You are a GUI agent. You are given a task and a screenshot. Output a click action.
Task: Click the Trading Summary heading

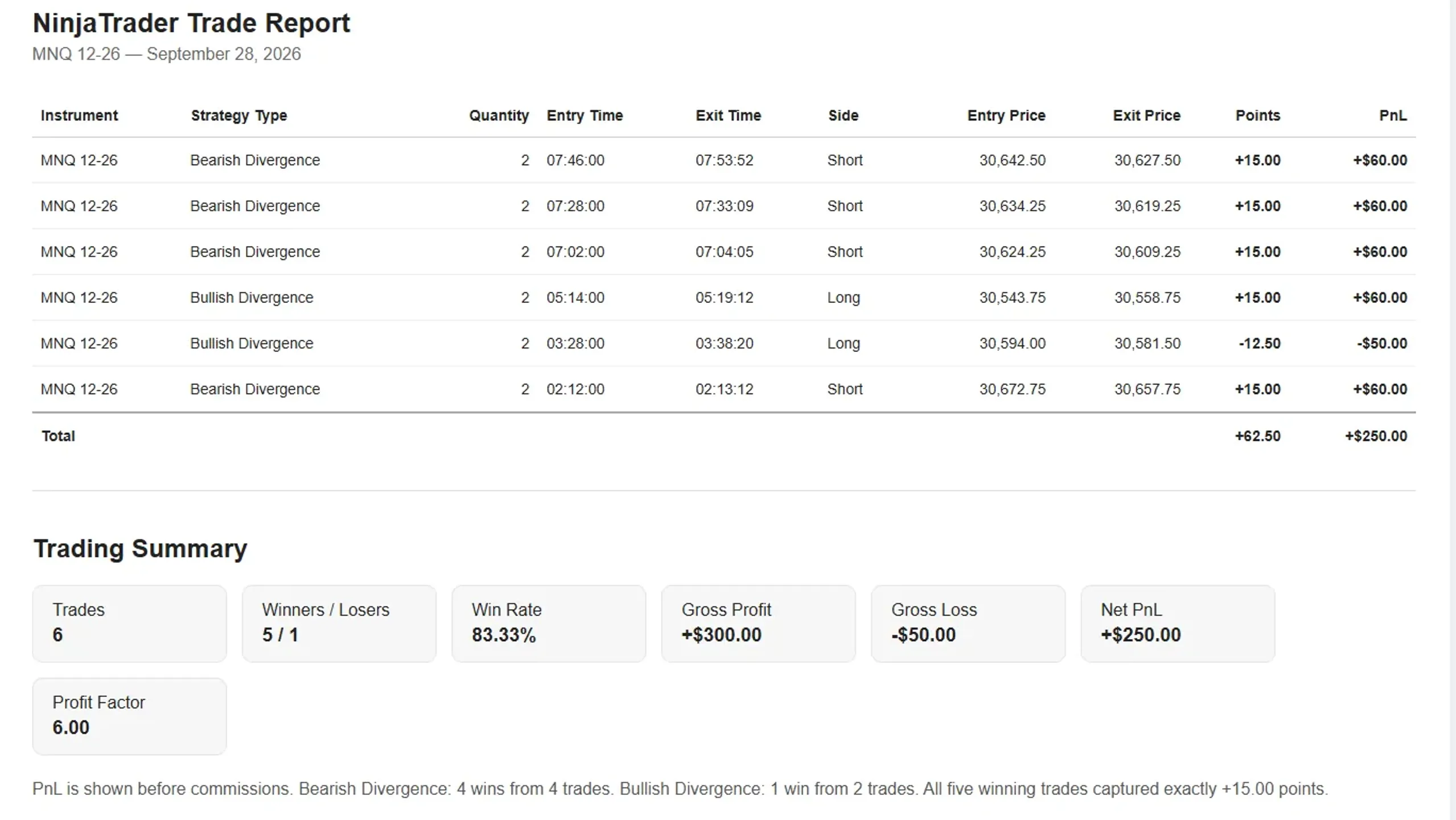coord(140,549)
